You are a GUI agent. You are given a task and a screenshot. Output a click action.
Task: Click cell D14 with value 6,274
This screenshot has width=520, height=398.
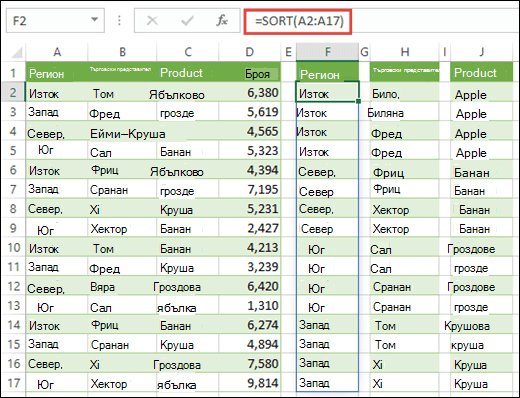point(249,325)
